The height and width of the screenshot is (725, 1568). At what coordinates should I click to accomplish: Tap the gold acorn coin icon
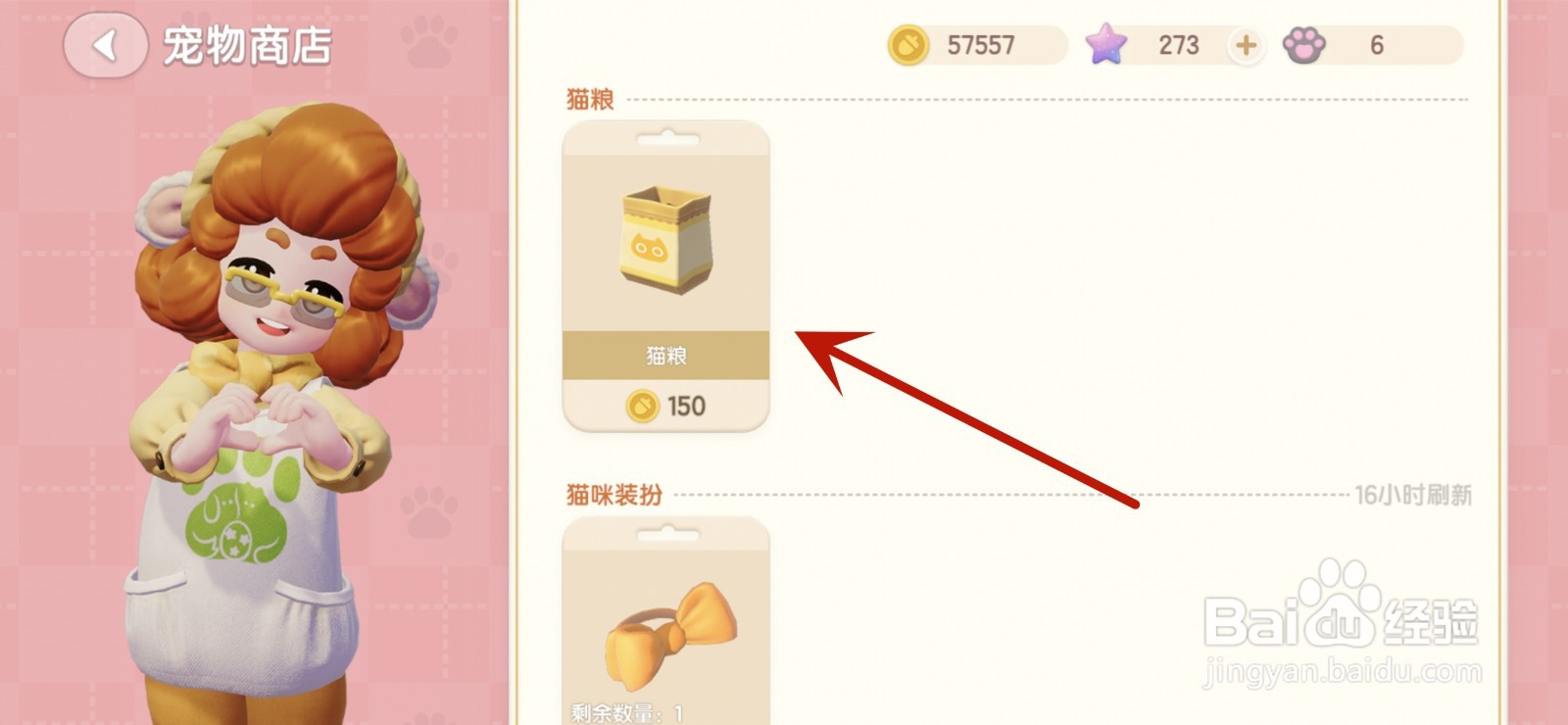(907, 45)
